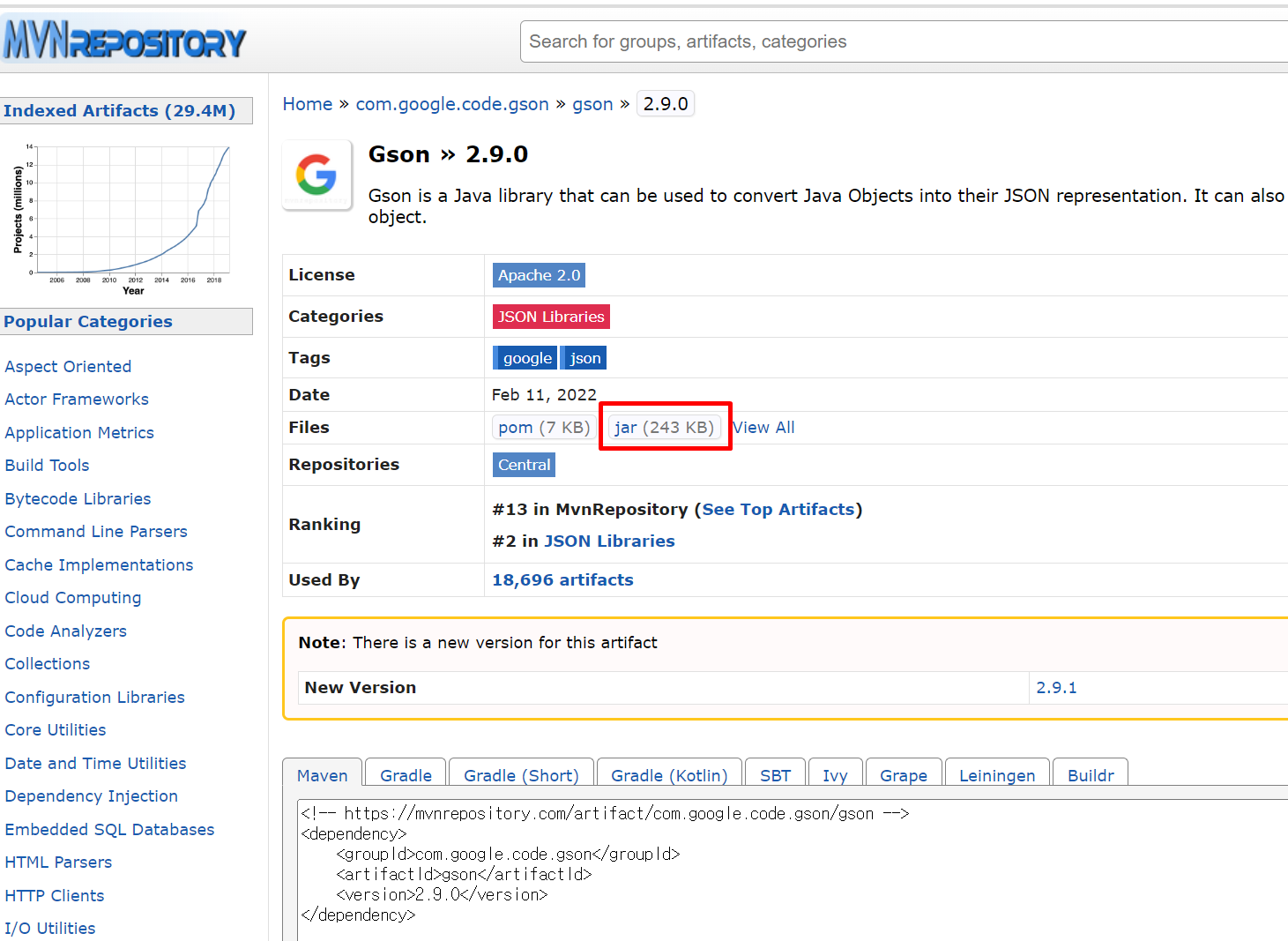Screen dimensions: 1288x941
Task: Open Build Tools category
Action: tap(47, 466)
